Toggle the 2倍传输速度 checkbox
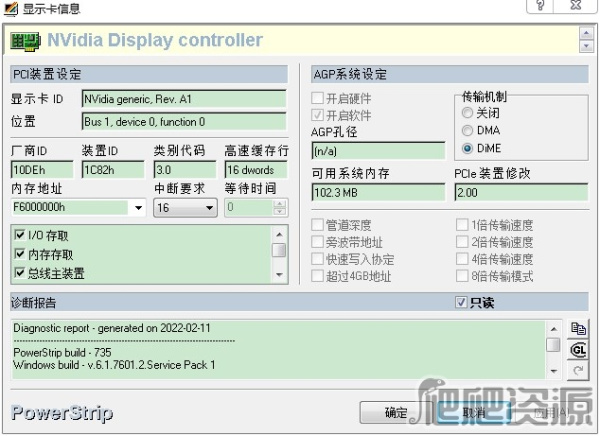This screenshot has width=600, height=436. [462, 242]
